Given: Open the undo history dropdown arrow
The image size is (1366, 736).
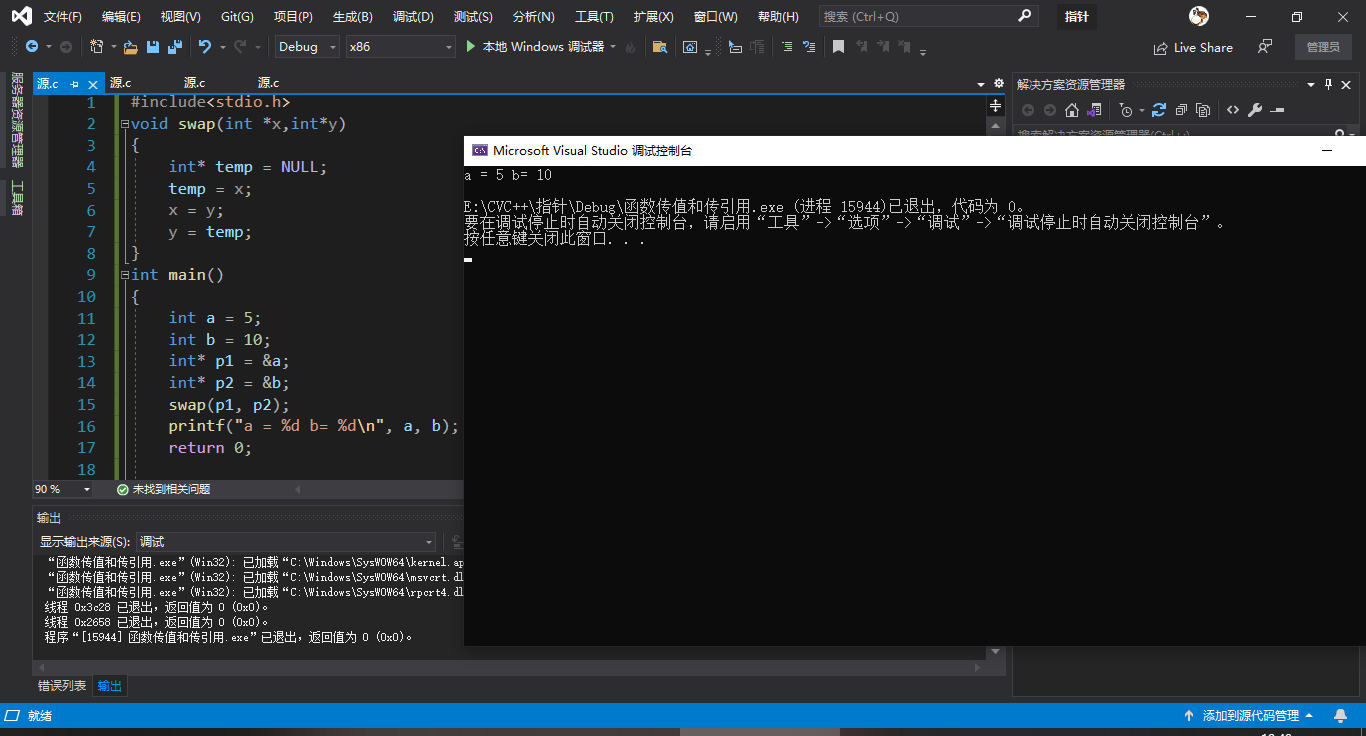Looking at the screenshot, I should [222, 47].
